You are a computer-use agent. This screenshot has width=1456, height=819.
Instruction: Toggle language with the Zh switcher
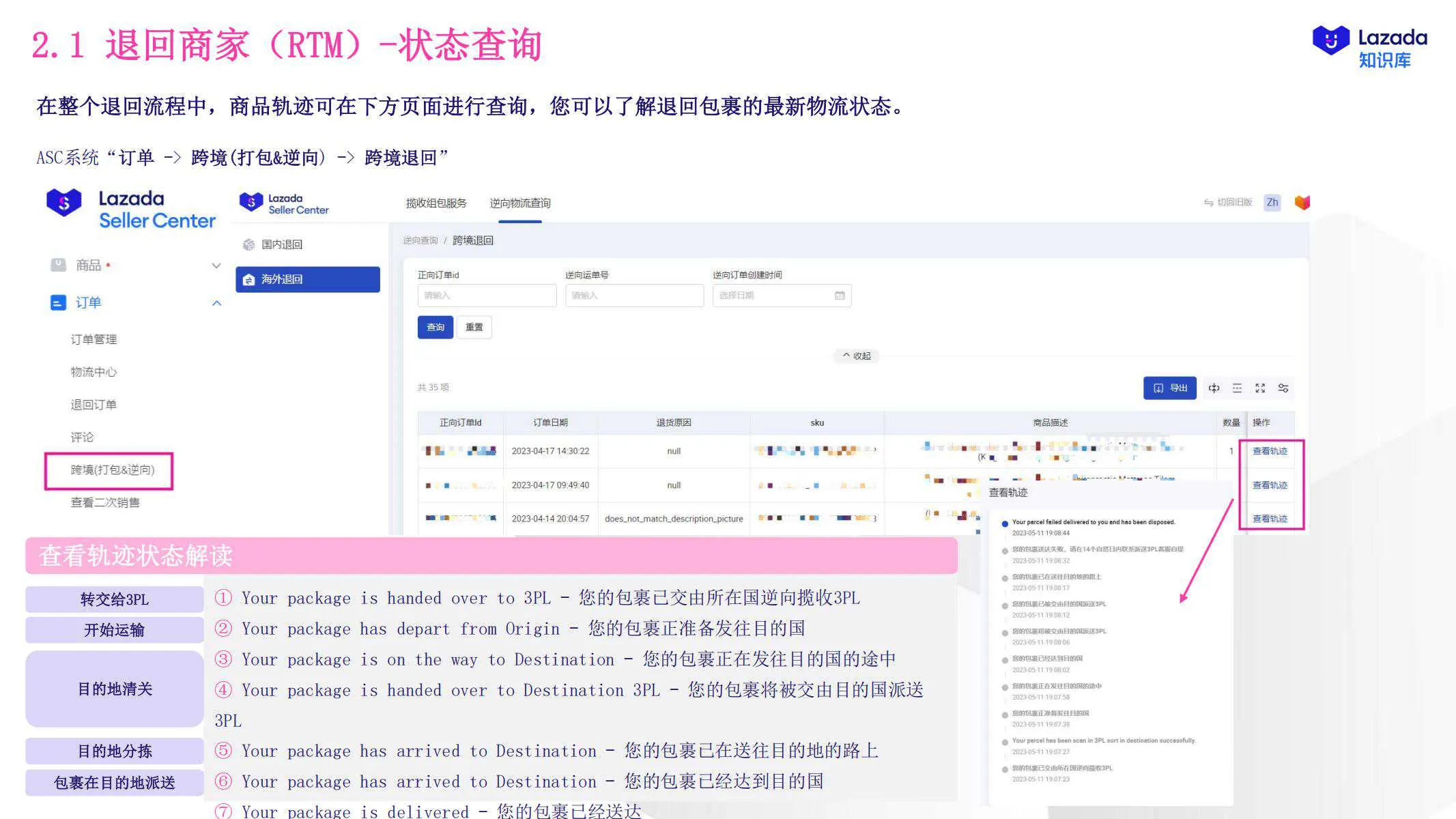1272,203
